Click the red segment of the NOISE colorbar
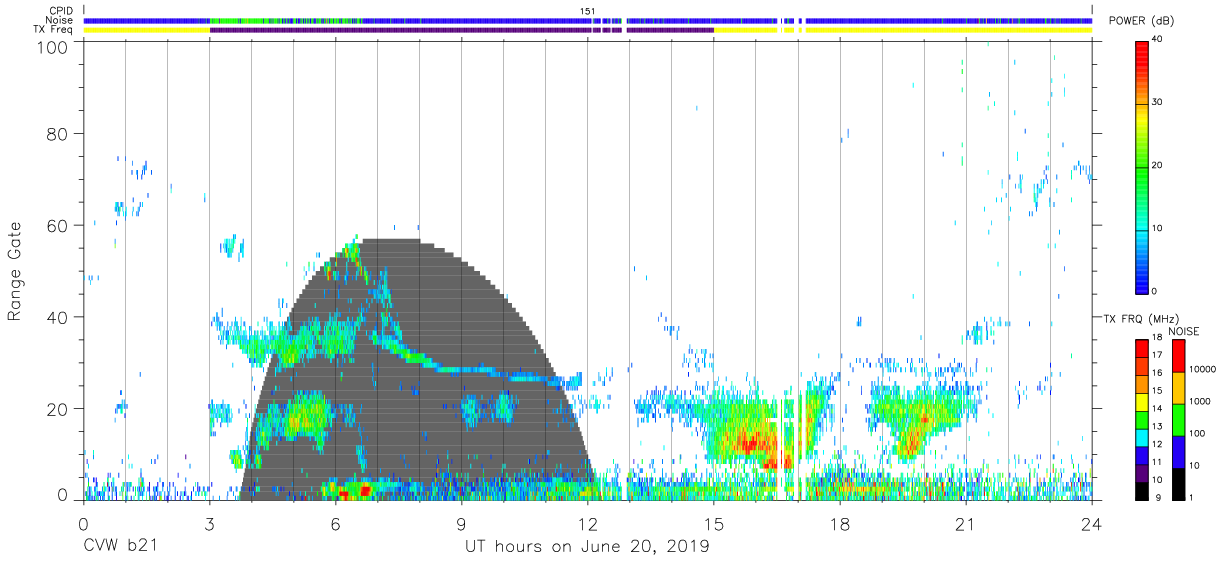 1178,356
